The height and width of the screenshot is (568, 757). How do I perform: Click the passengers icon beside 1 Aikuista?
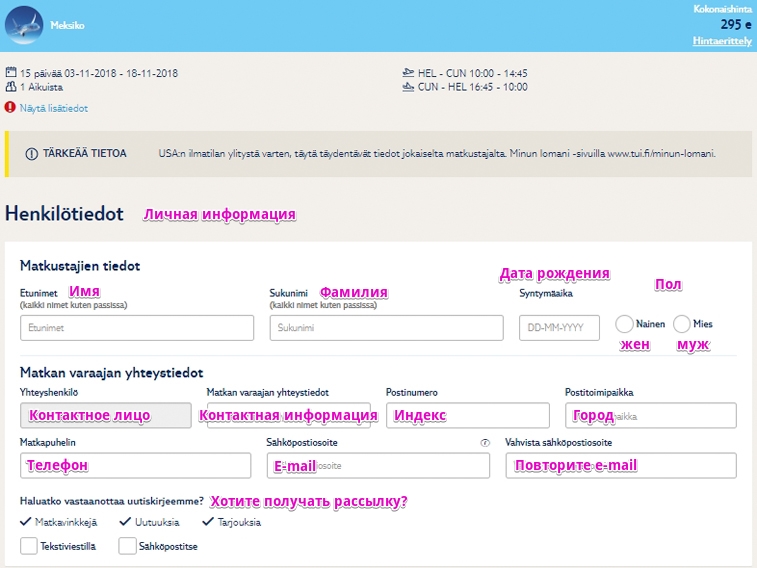(11, 87)
